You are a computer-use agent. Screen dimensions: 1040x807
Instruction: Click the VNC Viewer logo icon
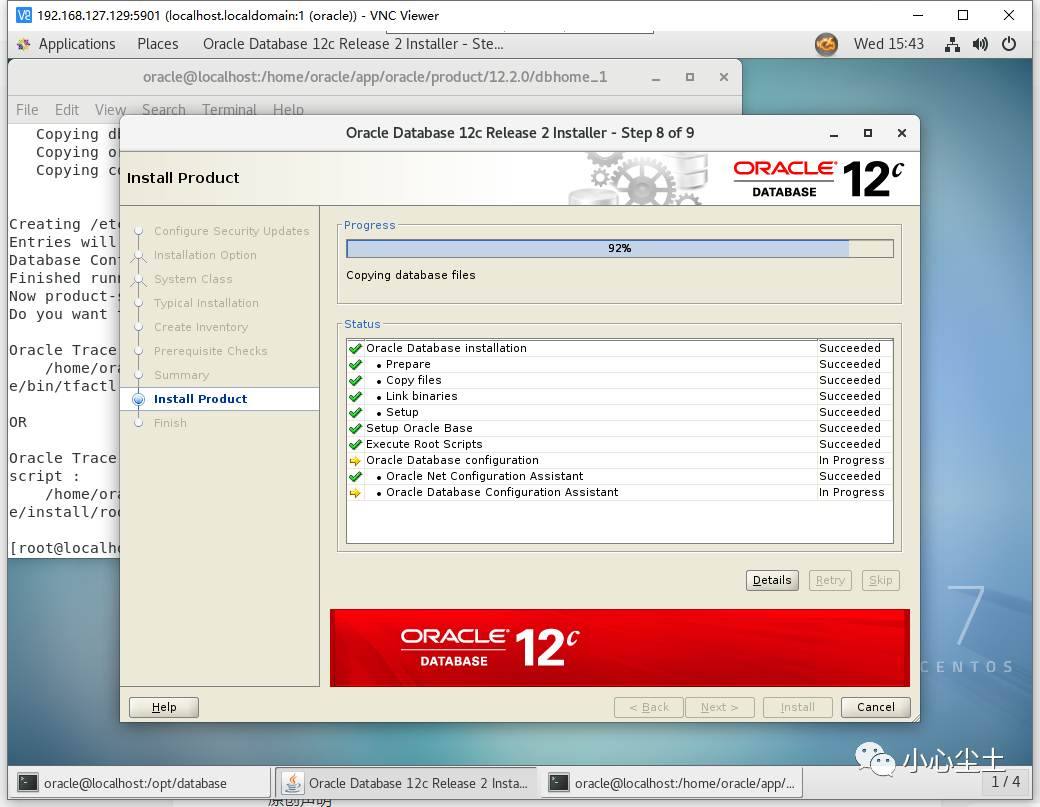tap(23, 15)
